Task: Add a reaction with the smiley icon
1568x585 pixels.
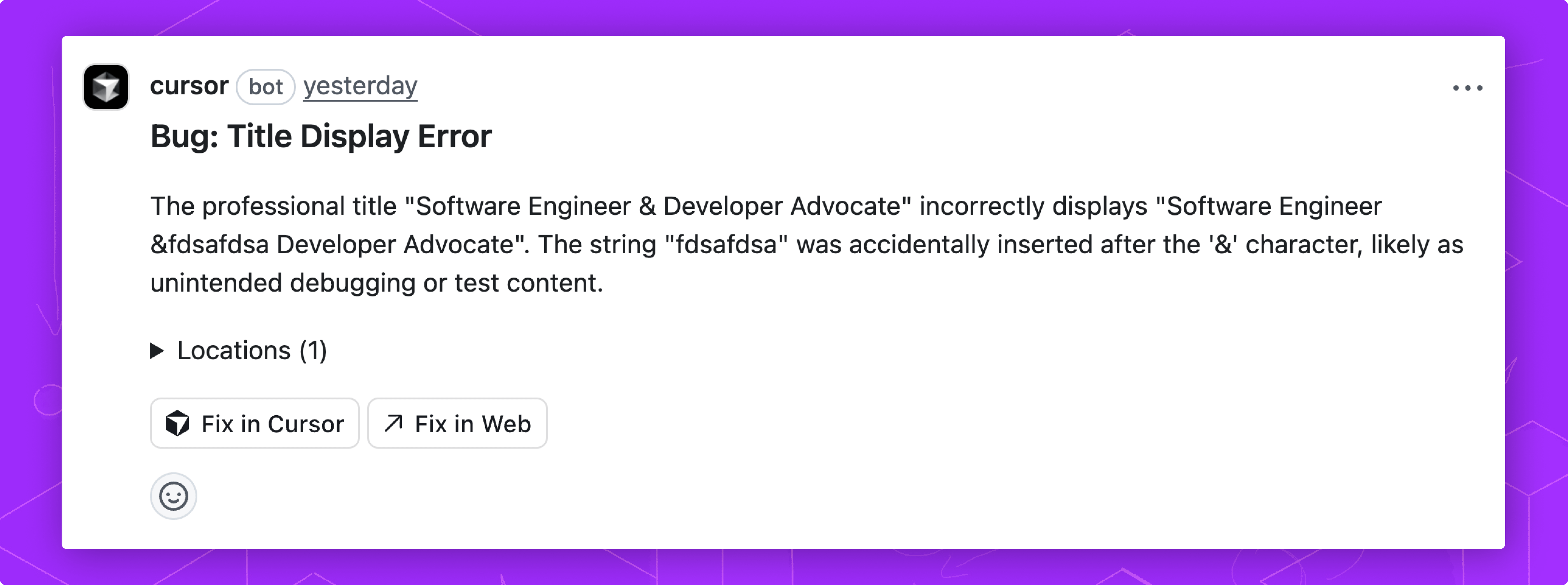Action: [x=174, y=496]
